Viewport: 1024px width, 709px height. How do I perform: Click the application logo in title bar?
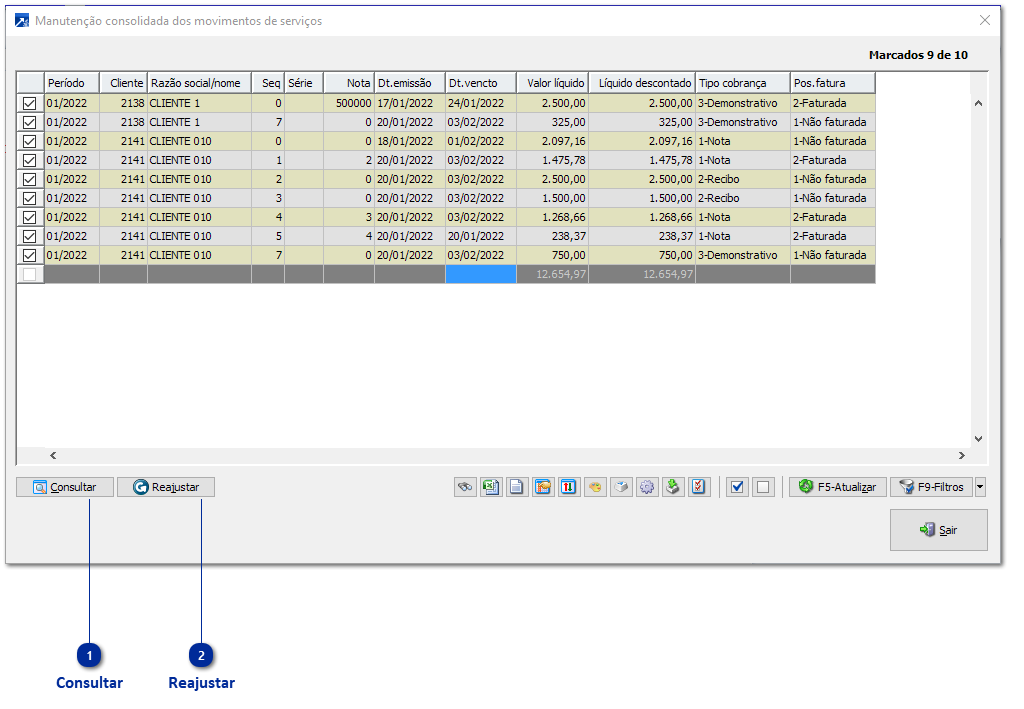(x=22, y=21)
